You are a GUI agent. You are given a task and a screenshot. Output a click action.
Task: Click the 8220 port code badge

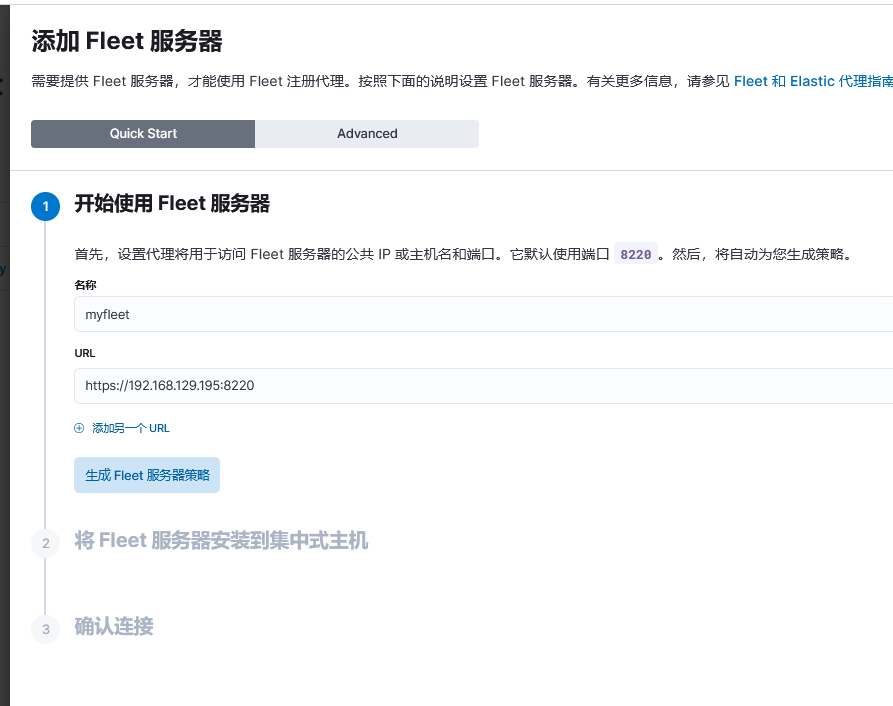click(635, 255)
